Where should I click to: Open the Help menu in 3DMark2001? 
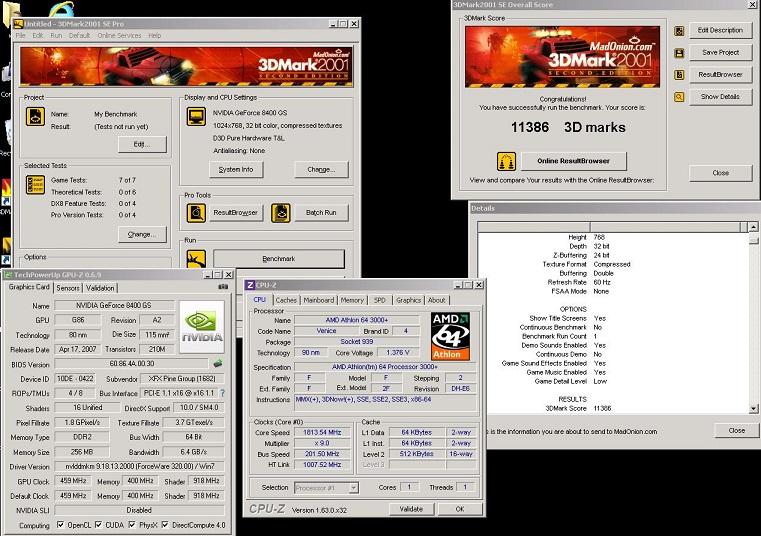[x=155, y=35]
